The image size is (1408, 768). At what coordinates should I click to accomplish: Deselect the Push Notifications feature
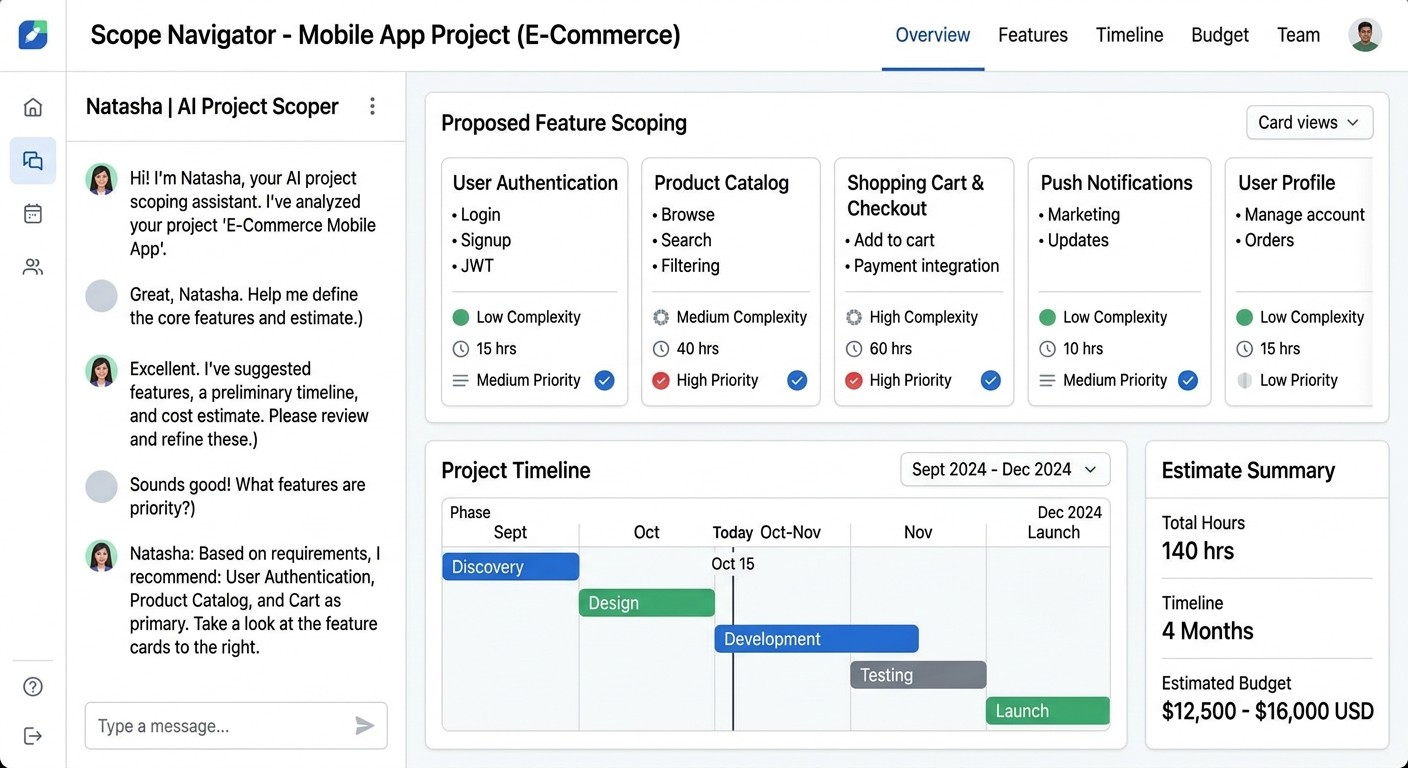1187,380
